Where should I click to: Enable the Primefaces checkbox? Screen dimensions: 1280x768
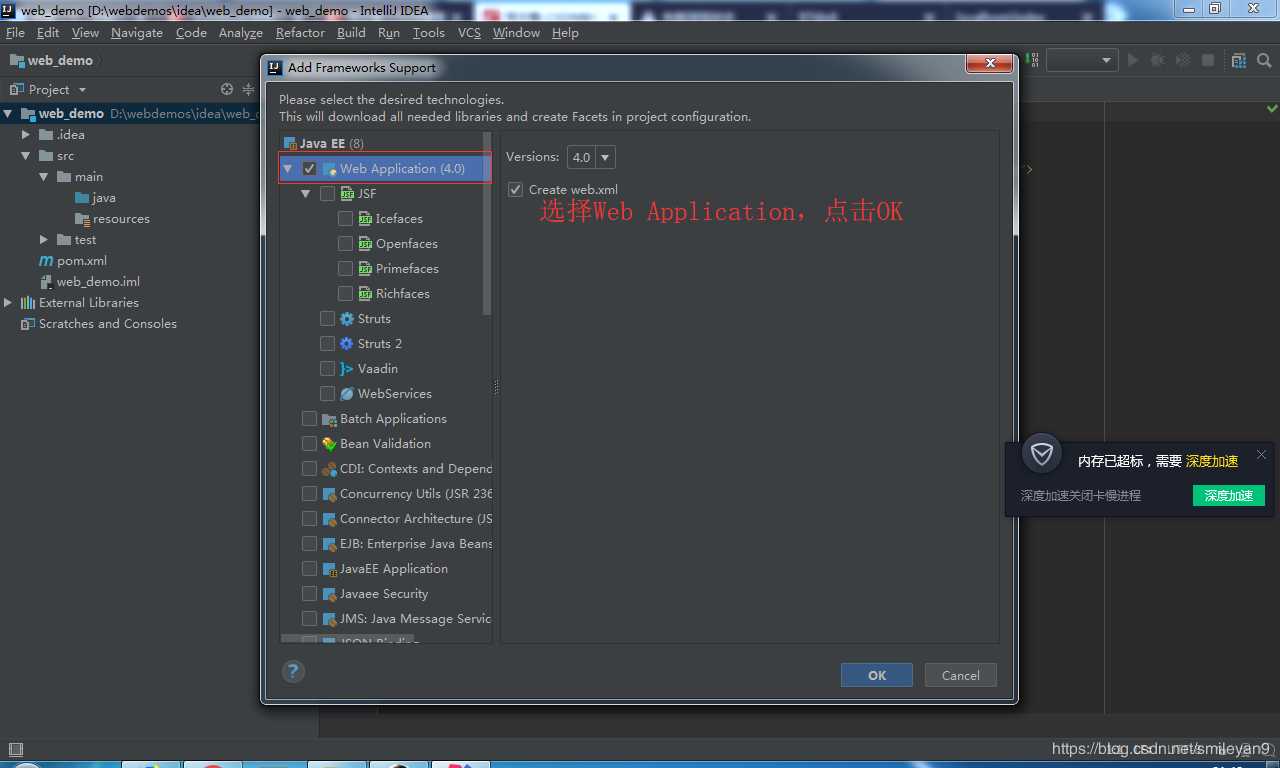click(345, 269)
